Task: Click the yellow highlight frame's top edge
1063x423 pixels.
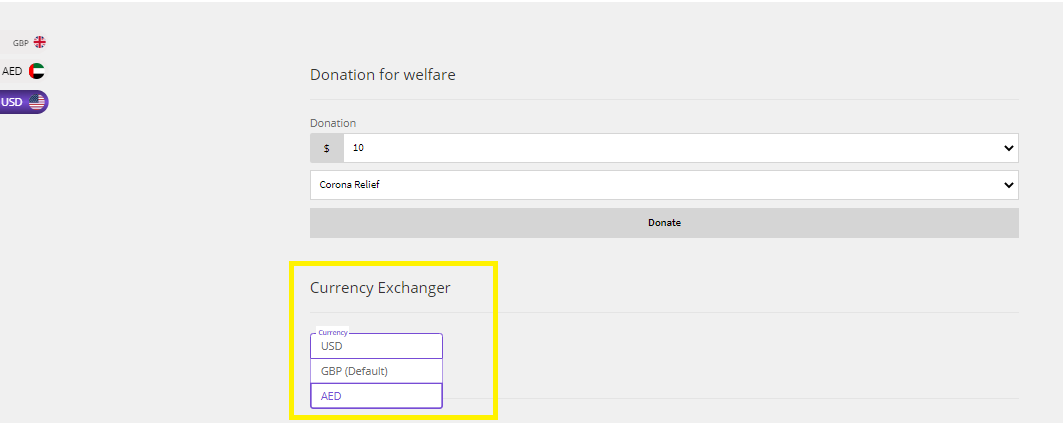Action: (x=393, y=264)
